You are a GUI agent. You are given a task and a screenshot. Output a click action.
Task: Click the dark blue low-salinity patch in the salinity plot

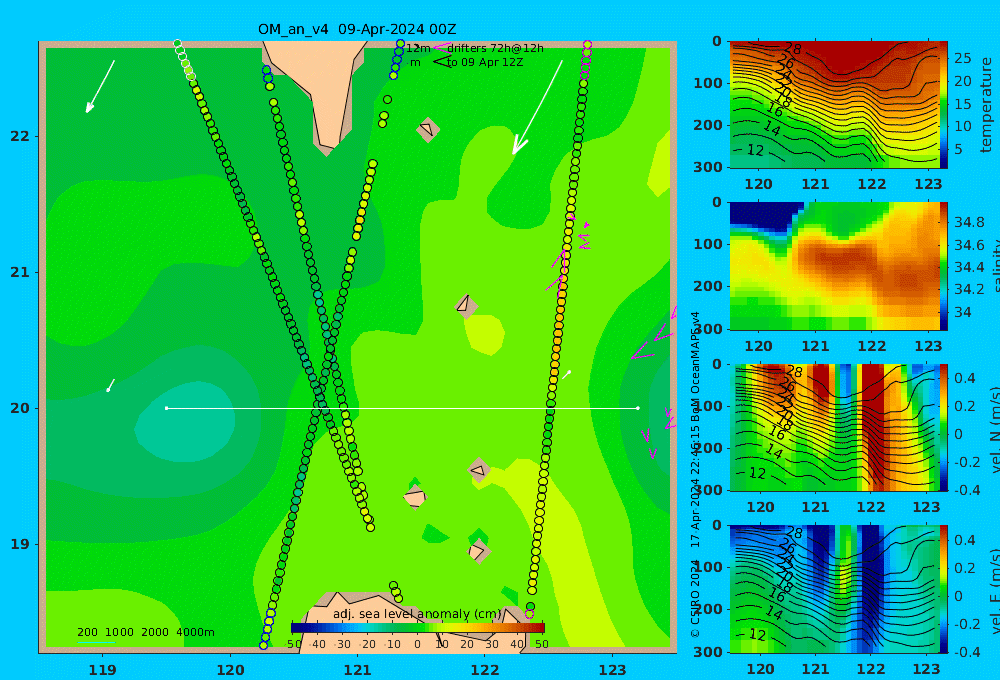pyautogui.click(x=764, y=217)
